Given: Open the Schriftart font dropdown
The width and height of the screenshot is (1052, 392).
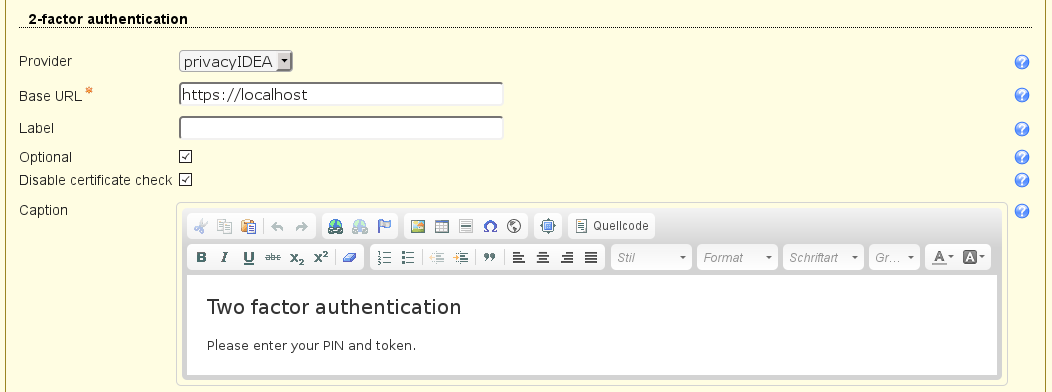Looking at the screenshot, I should pos(823,257).
